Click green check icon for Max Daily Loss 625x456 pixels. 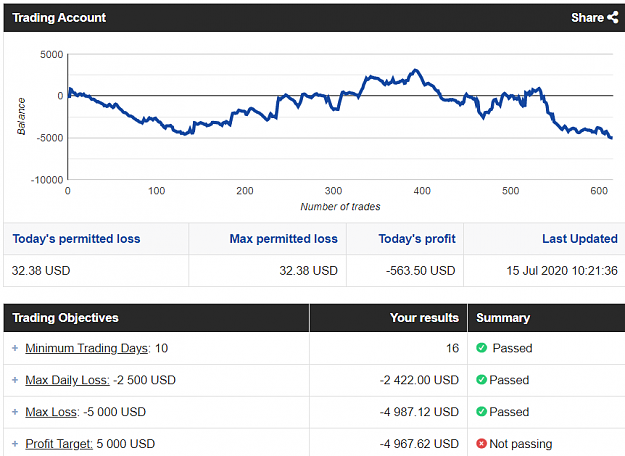coord(482,379)
